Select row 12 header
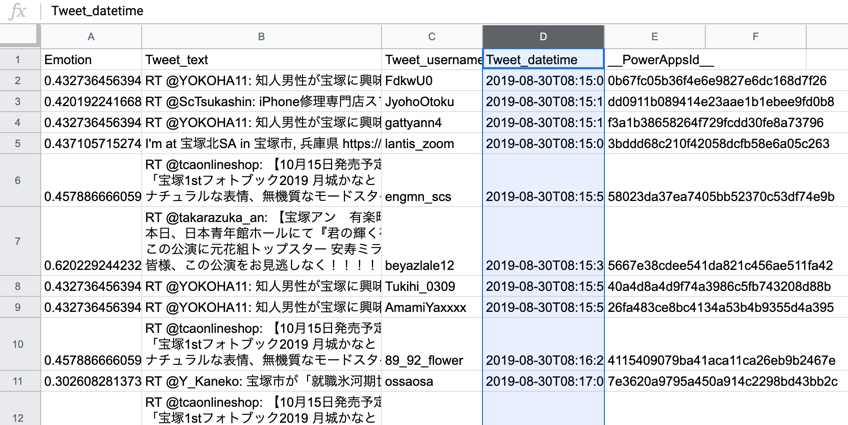The width and height of the screenshot is (848, 425). 19,409
